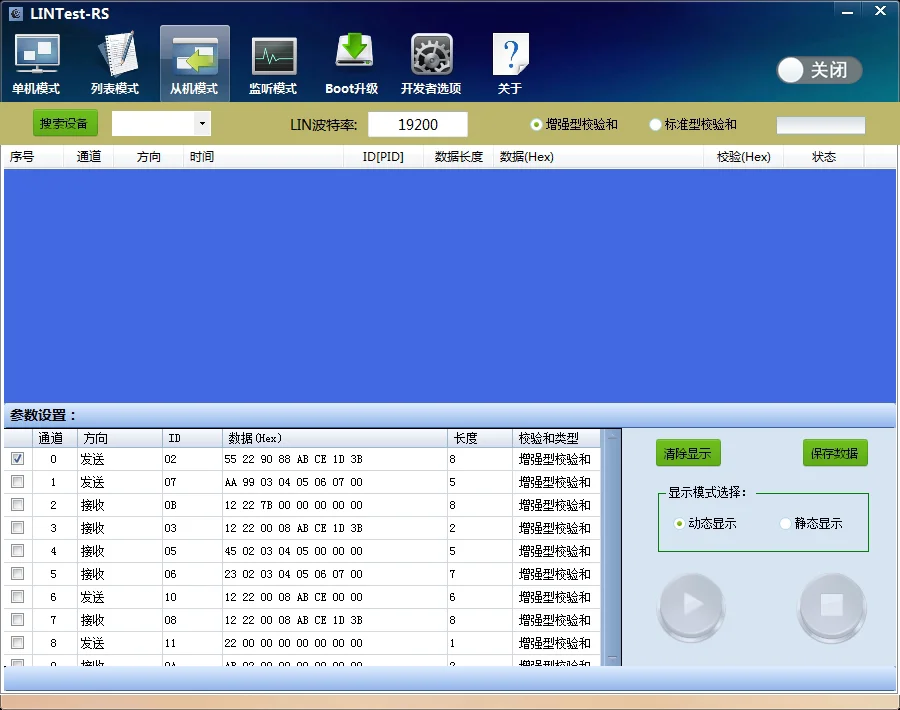900x710 pixels.
Task: Select 标准型校验和 checksum radio button
Action: pos(656,125)
